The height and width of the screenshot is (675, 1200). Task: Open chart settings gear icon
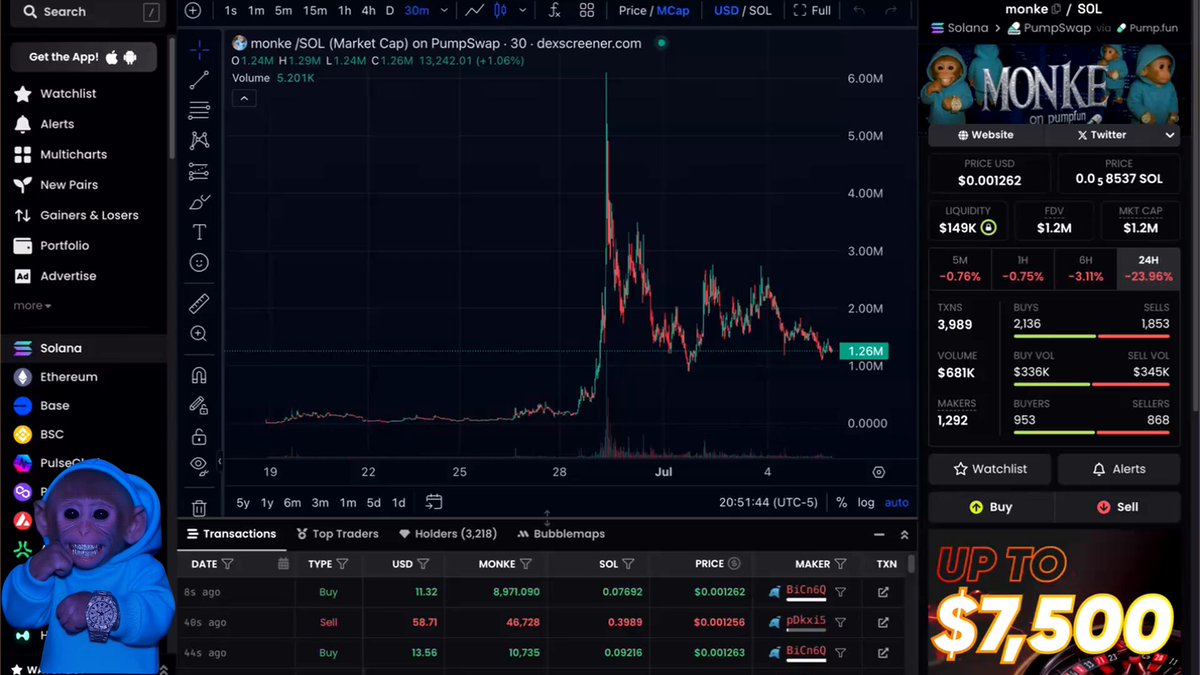coord(879,472)
